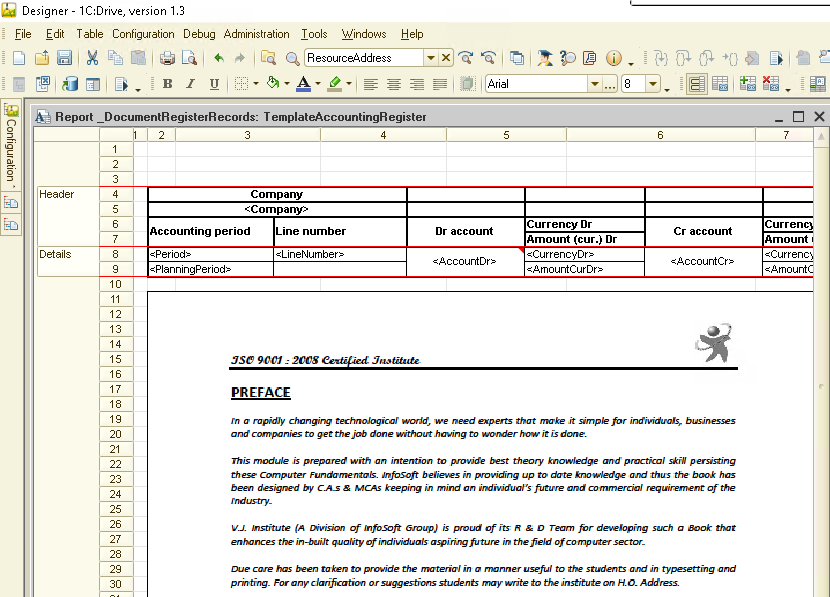This screenshot has height=597, width=830.
Task: Click the magnifier Find icon
Action: 292,58
